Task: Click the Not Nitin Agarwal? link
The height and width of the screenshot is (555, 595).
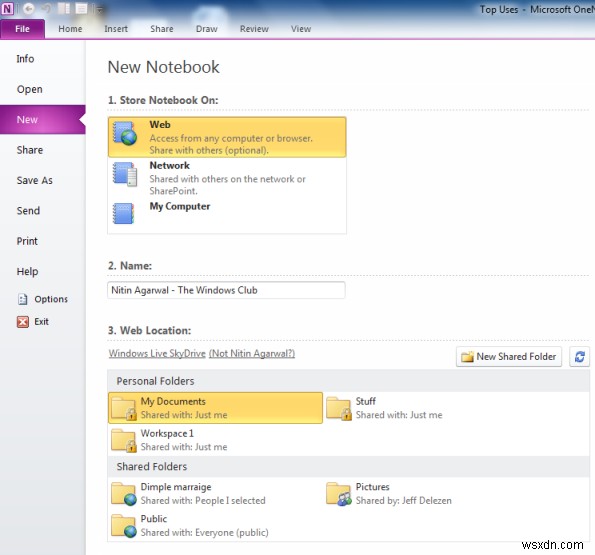Action: click(x=252, y=354)
